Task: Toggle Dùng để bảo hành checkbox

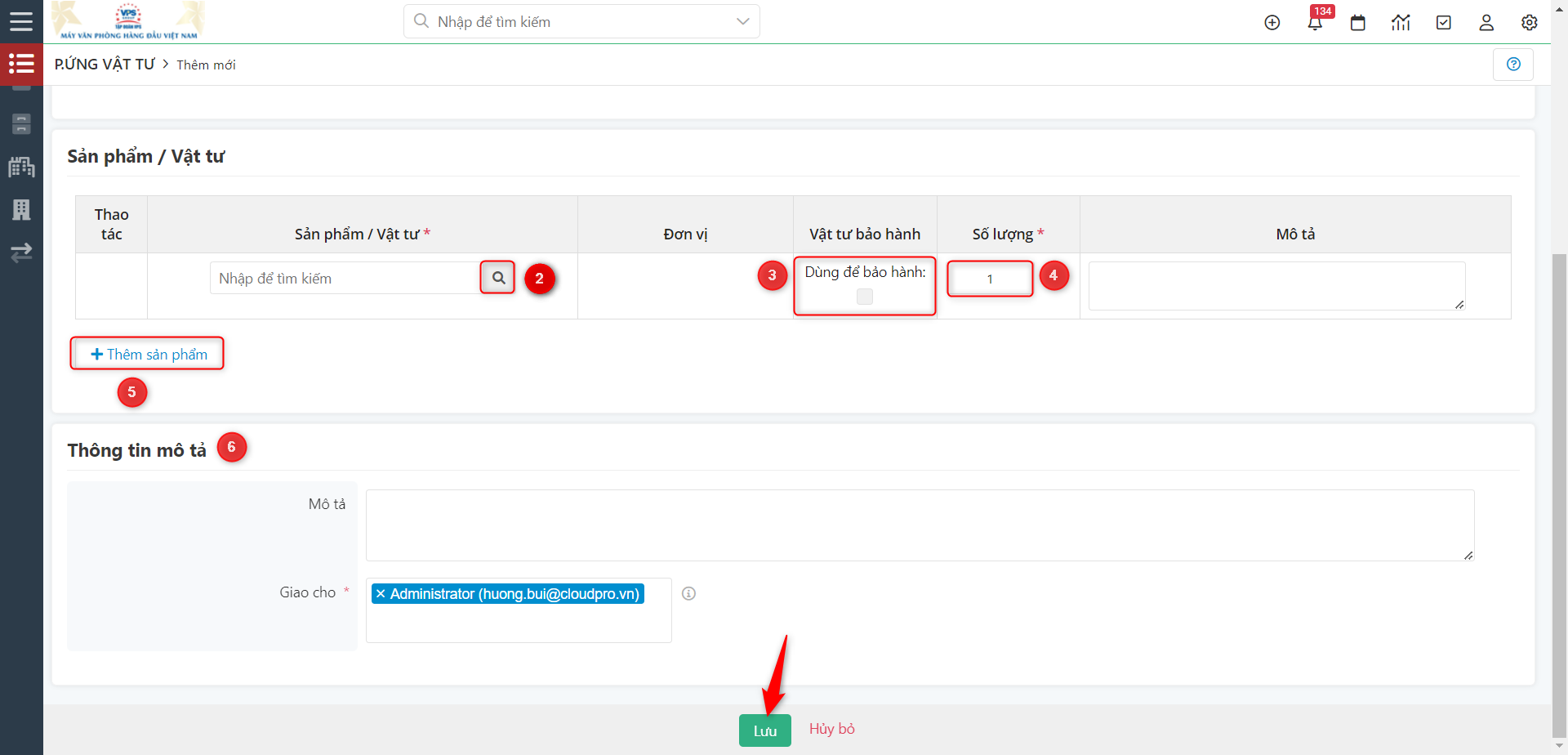Action: tap(865, 297)
